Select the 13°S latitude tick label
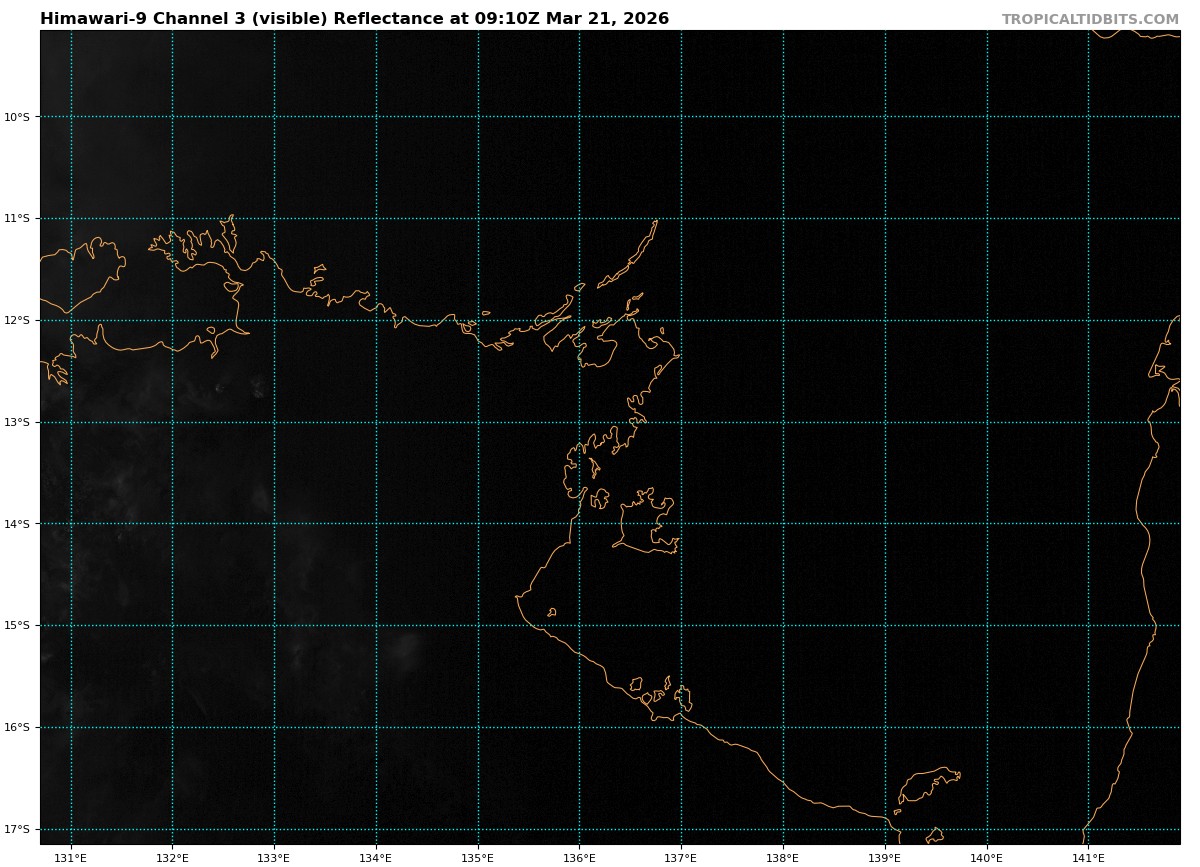 [x=17, y=422]
